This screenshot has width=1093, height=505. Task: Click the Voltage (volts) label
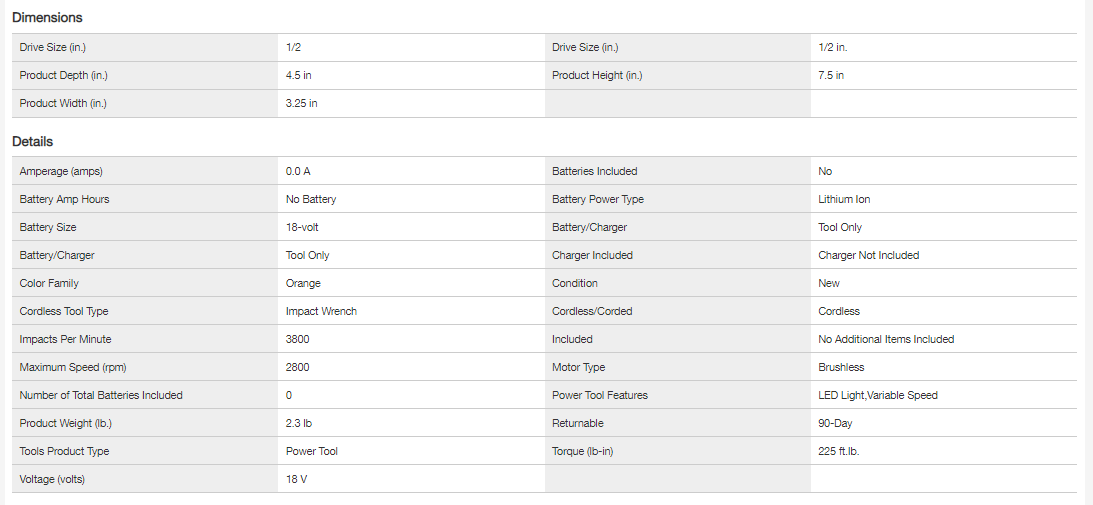pyautogui.click(x=52, y=479)
